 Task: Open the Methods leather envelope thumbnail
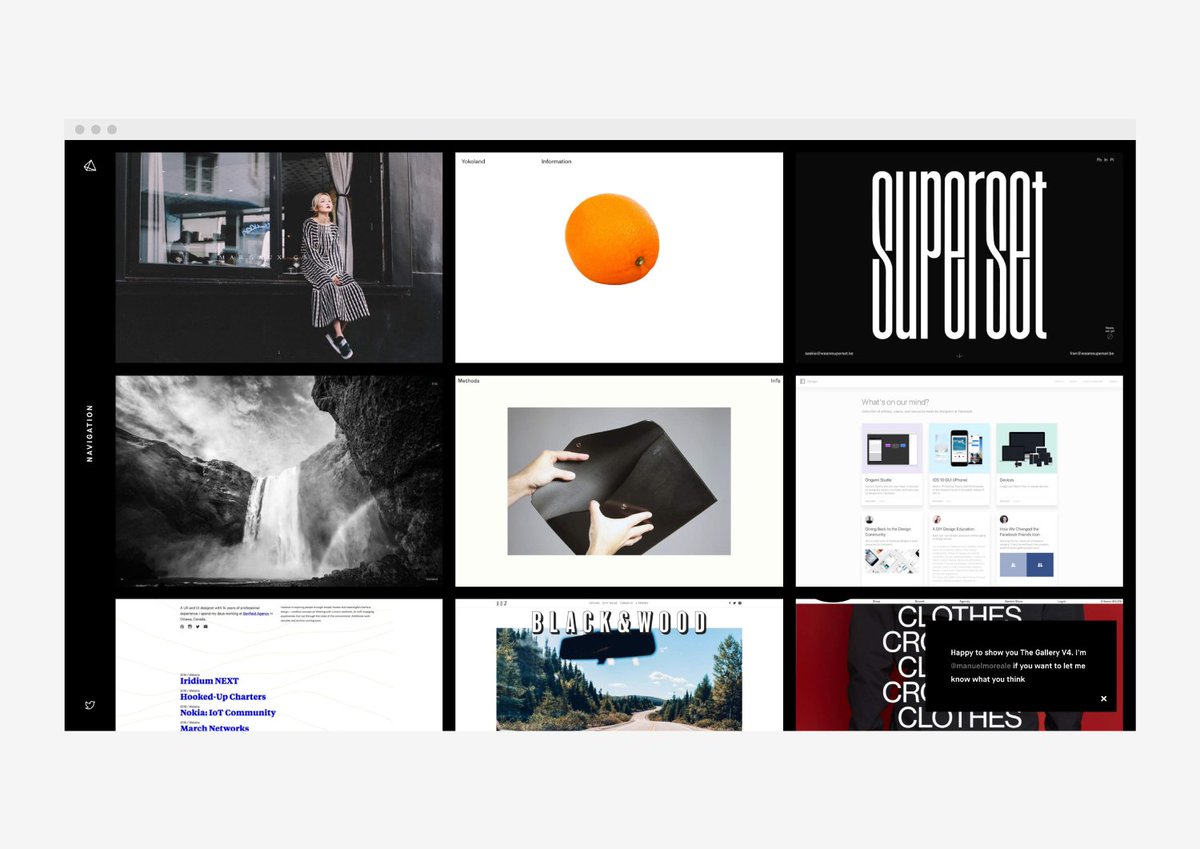[x=619, y=481]
